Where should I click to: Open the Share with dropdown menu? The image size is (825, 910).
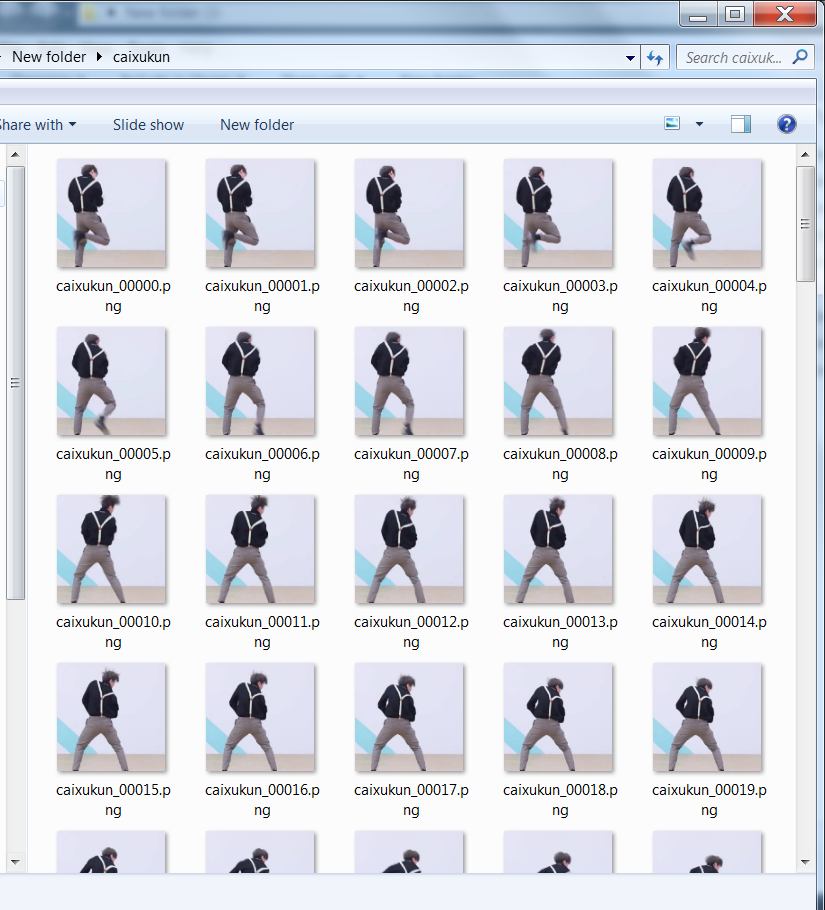click(38, 125)
